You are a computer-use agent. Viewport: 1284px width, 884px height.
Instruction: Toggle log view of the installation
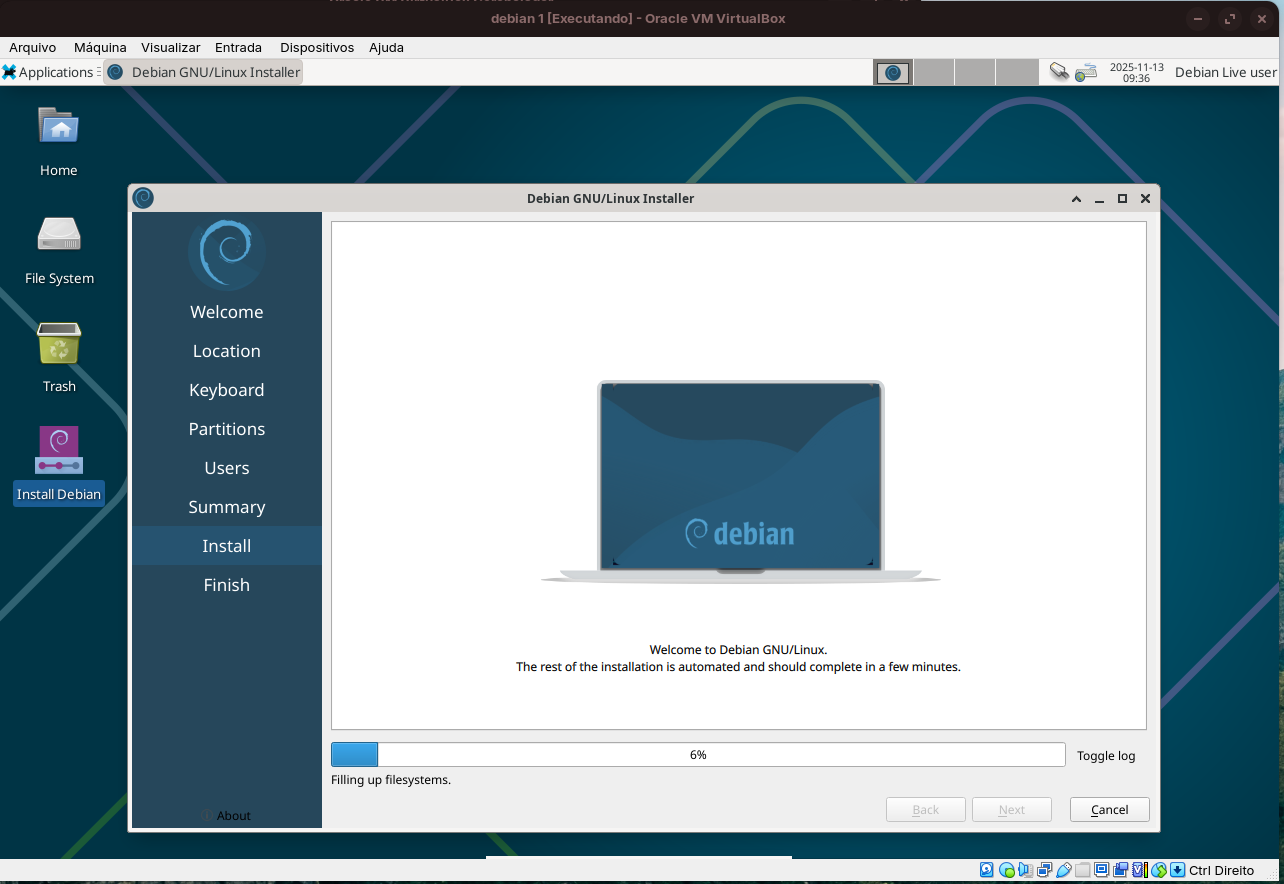[x=1106, y=756]
